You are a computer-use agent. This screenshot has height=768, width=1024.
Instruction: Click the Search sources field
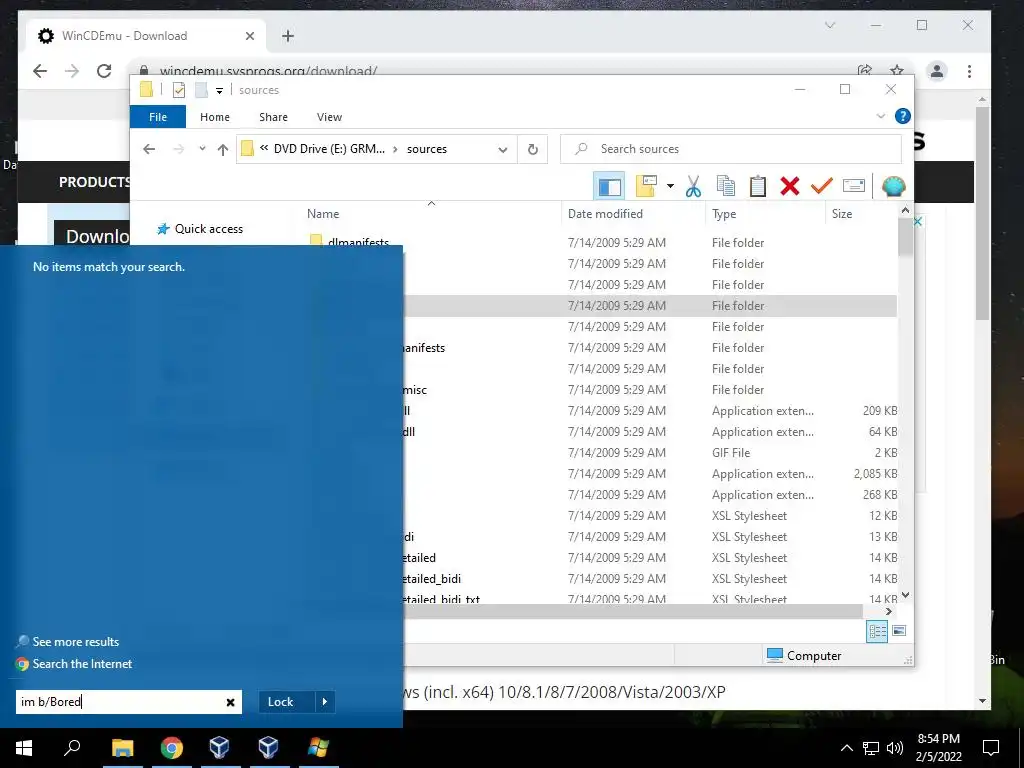coord(731,149)
